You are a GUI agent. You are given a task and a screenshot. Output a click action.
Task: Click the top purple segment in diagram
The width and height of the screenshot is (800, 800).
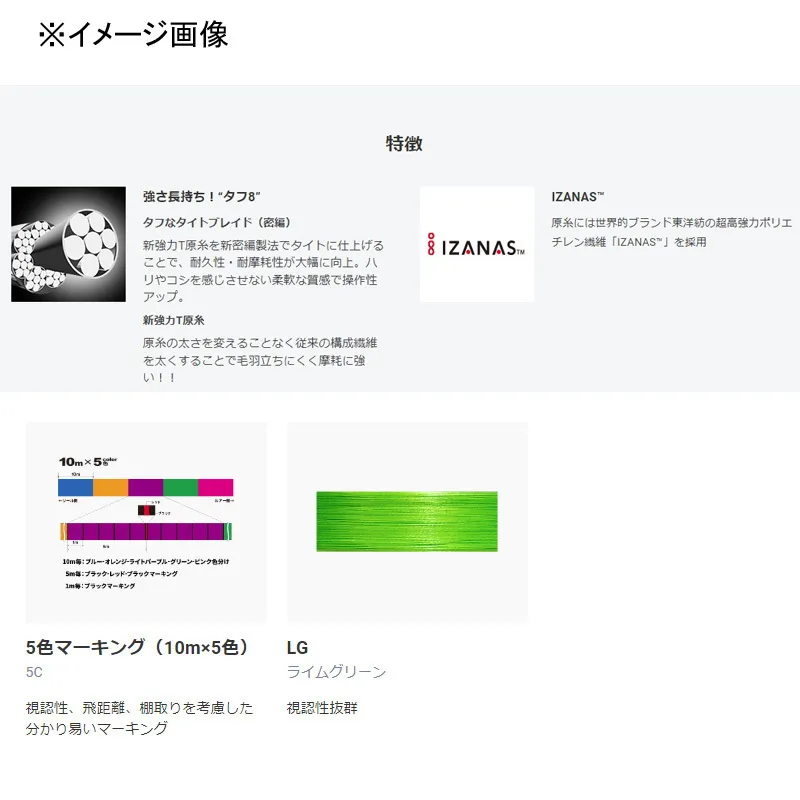tap(145, 487)
